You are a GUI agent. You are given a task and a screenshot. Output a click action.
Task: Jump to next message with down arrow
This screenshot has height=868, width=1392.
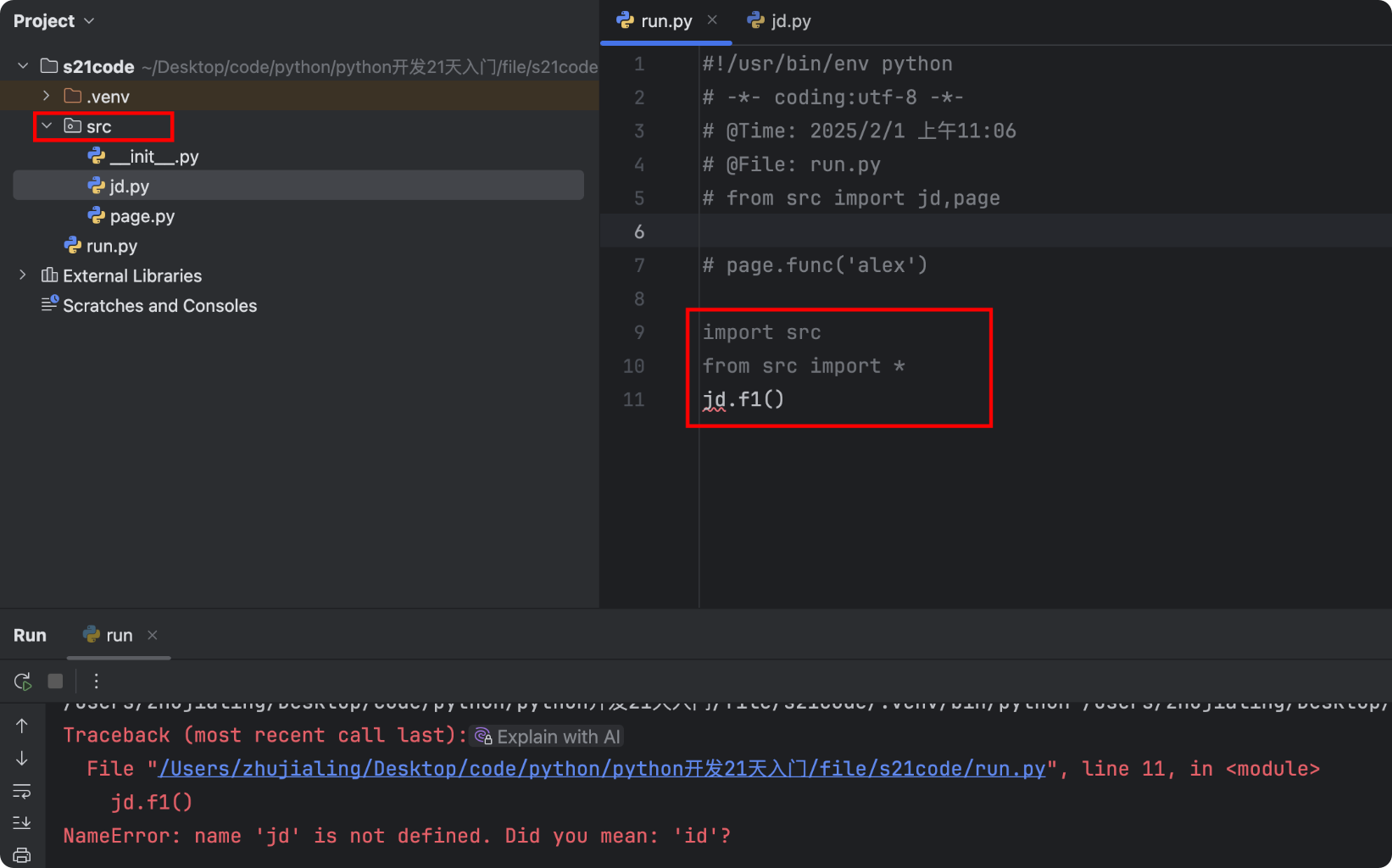[x=22, y=759]
